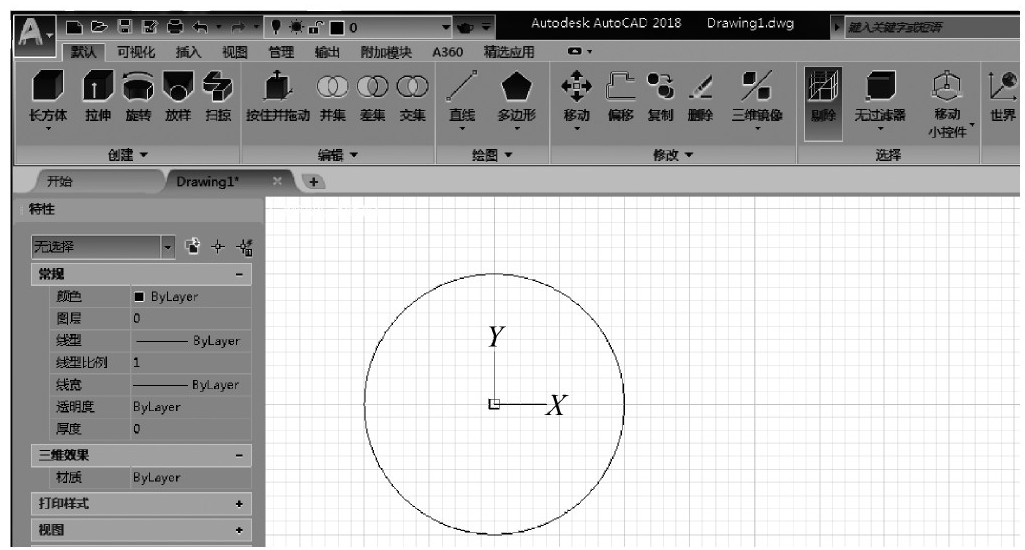Select the 多边形 Polygon tool
This screenshot has width=1025, height=550.
(x=516, y=99)
